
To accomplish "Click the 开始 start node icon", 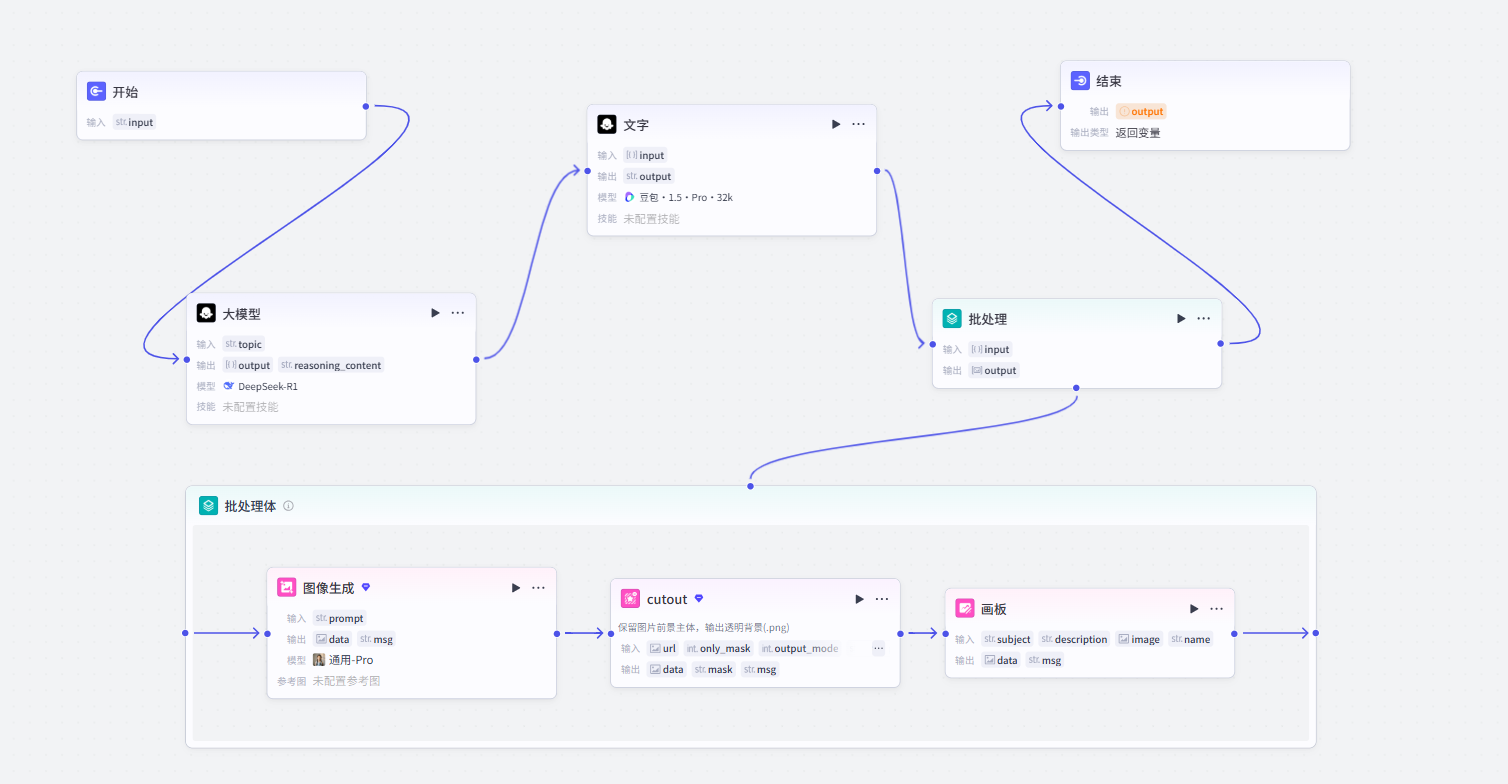I will [96, 91].
